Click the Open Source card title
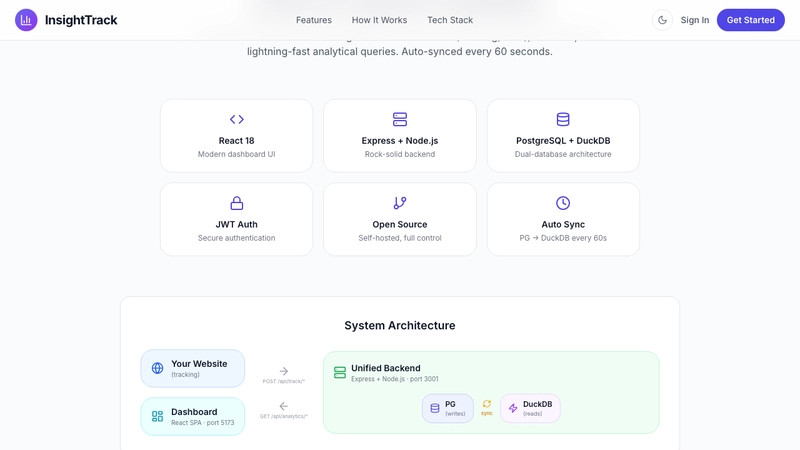800x450 pixels. point(400,224)
